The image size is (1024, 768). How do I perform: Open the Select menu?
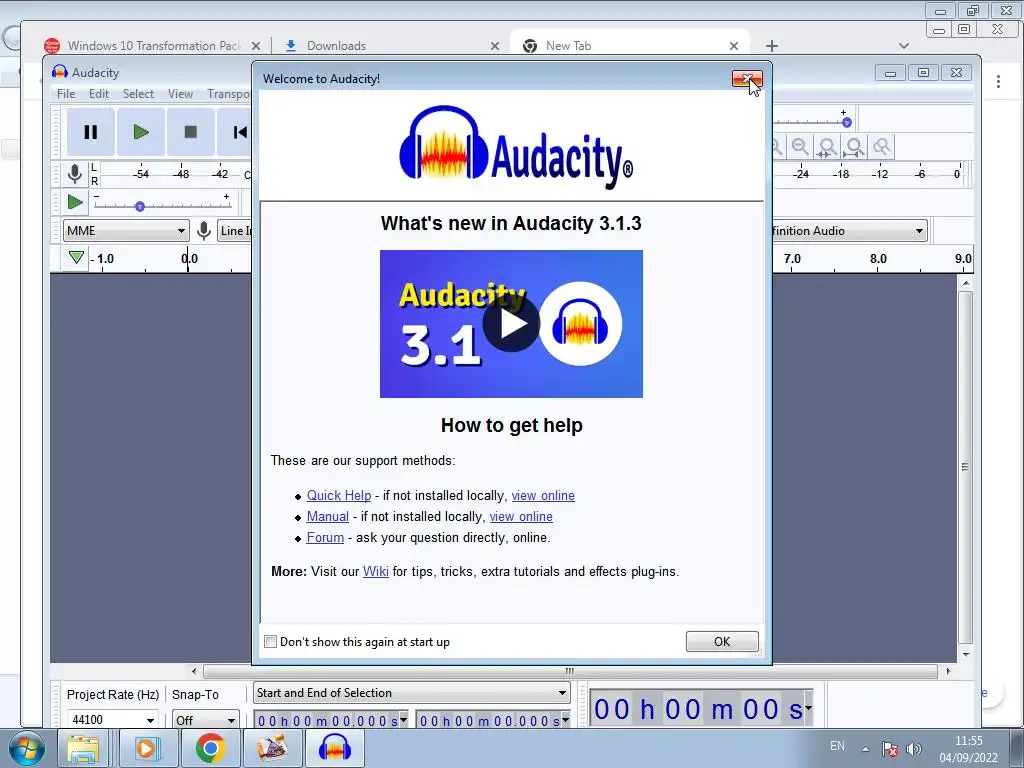tap(138, 94)
